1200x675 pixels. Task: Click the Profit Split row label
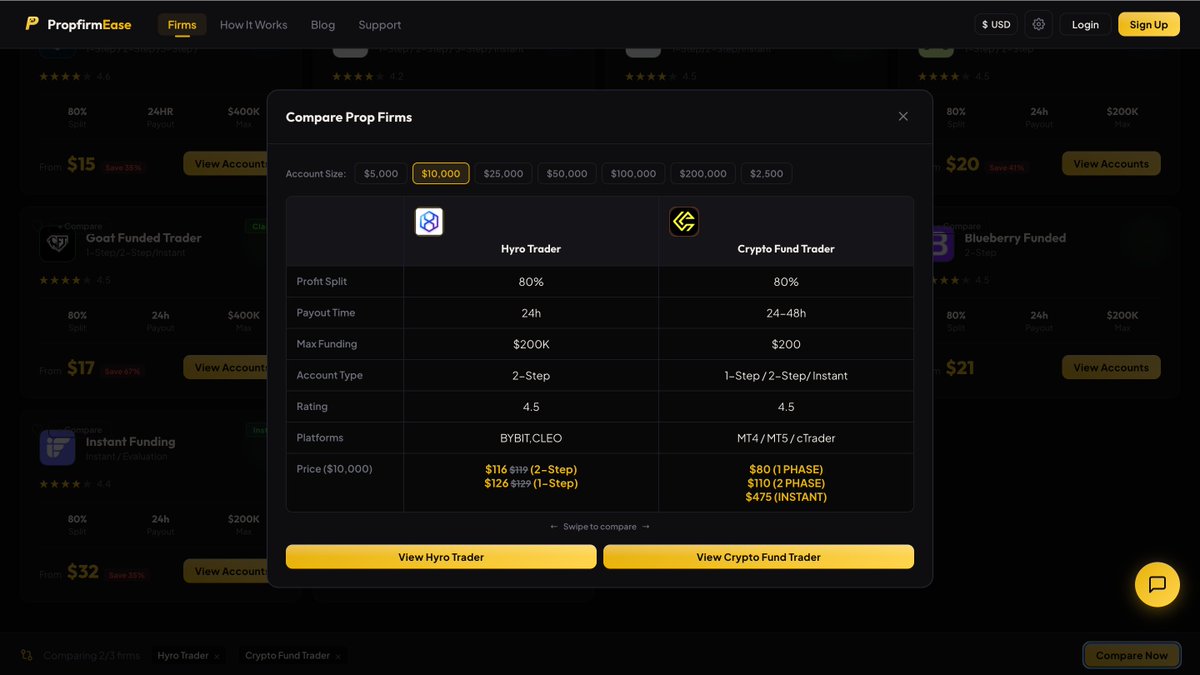(322, 282)
